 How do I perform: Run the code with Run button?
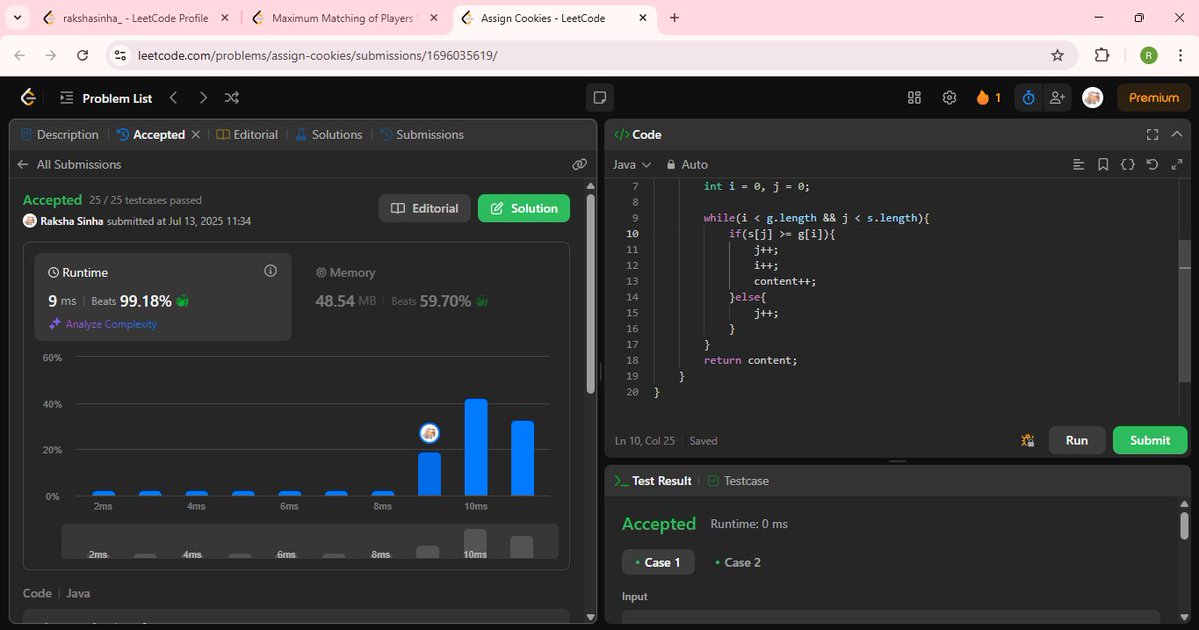point(1077,440)
